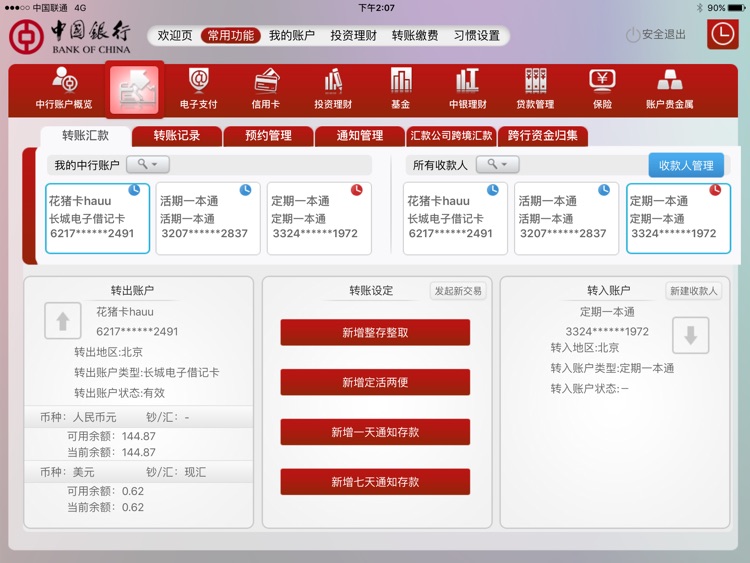Open 信用卡 credit card icon
750x563 pixels.
point(266,88)
